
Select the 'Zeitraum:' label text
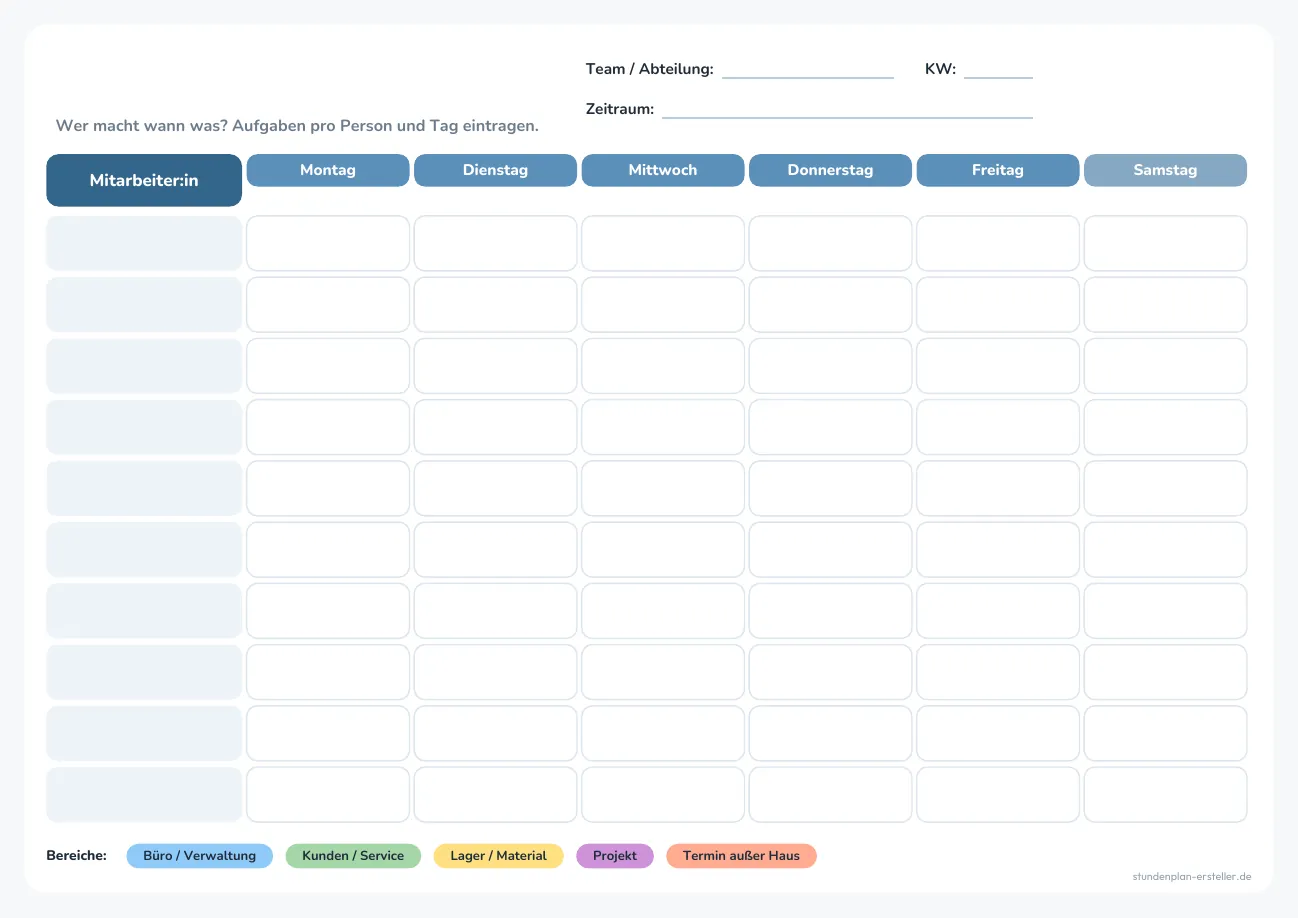click(x=620, y=109)
